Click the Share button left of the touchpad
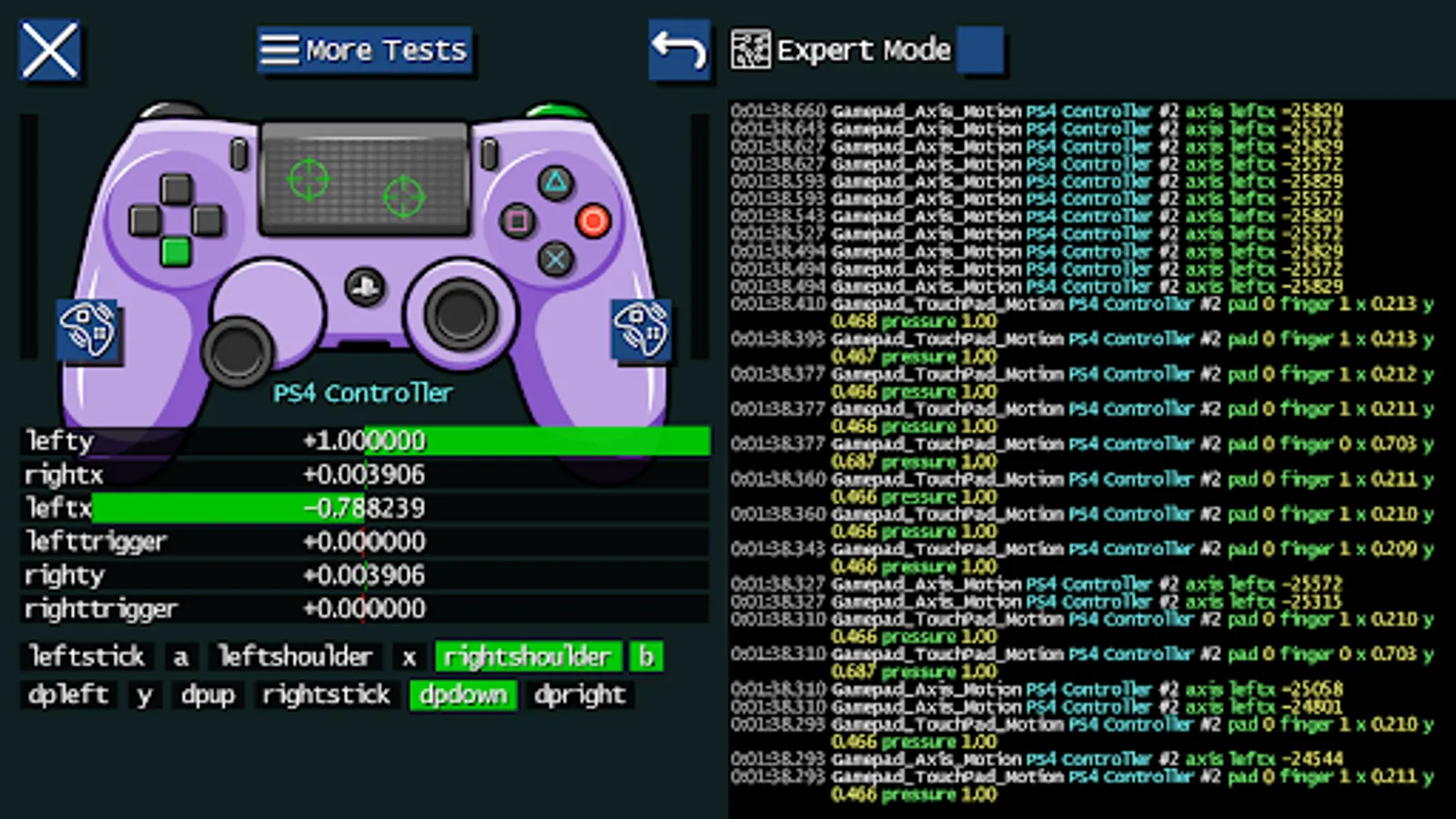The width and height of the screenshot is (1456, 819). pyautogui.click(x=239, y=154)
